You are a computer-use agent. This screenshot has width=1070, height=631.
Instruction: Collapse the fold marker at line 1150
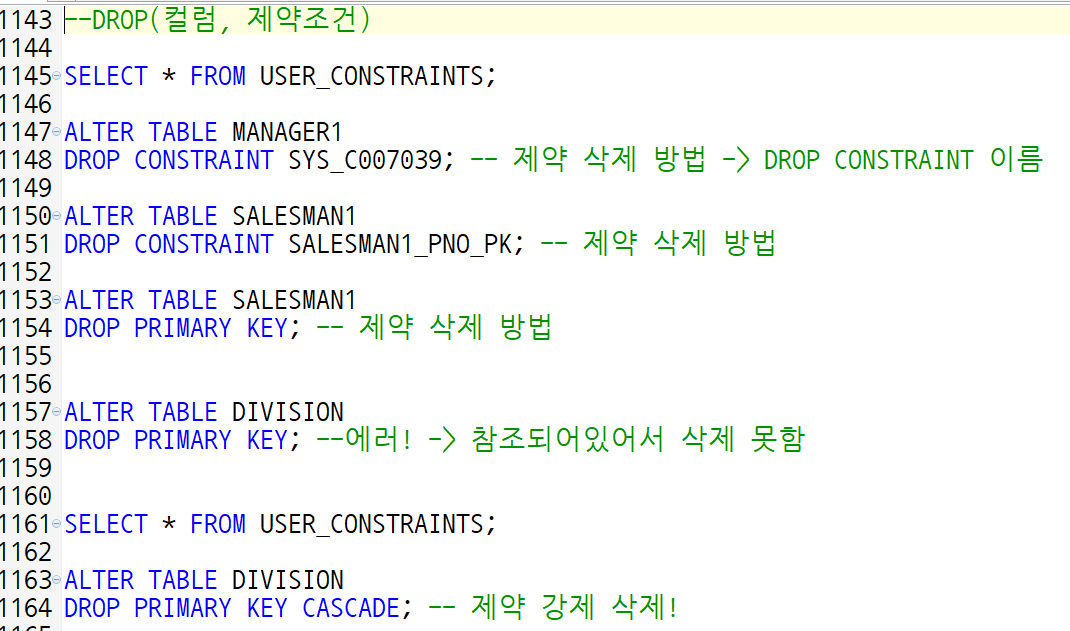[x=57, y=216]
